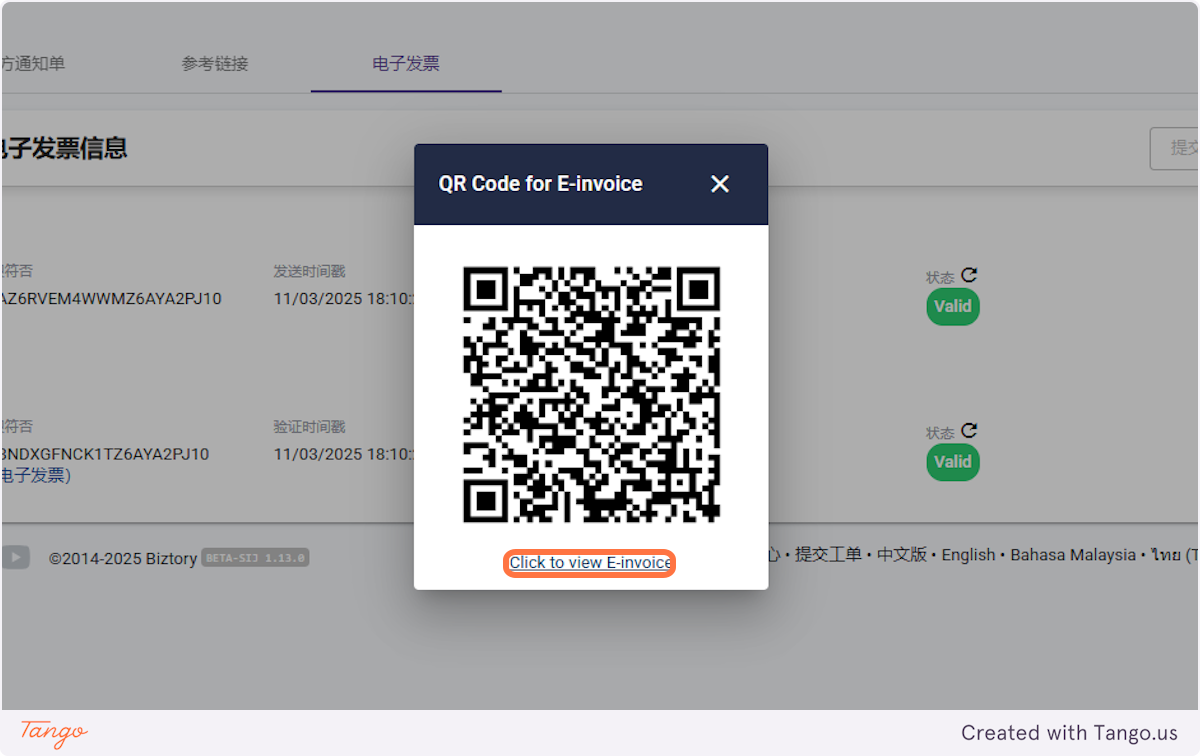Click the QR Code for E-invoice title
The image size is (1200, 756).
pyautogui.click(x=541, y=184)
